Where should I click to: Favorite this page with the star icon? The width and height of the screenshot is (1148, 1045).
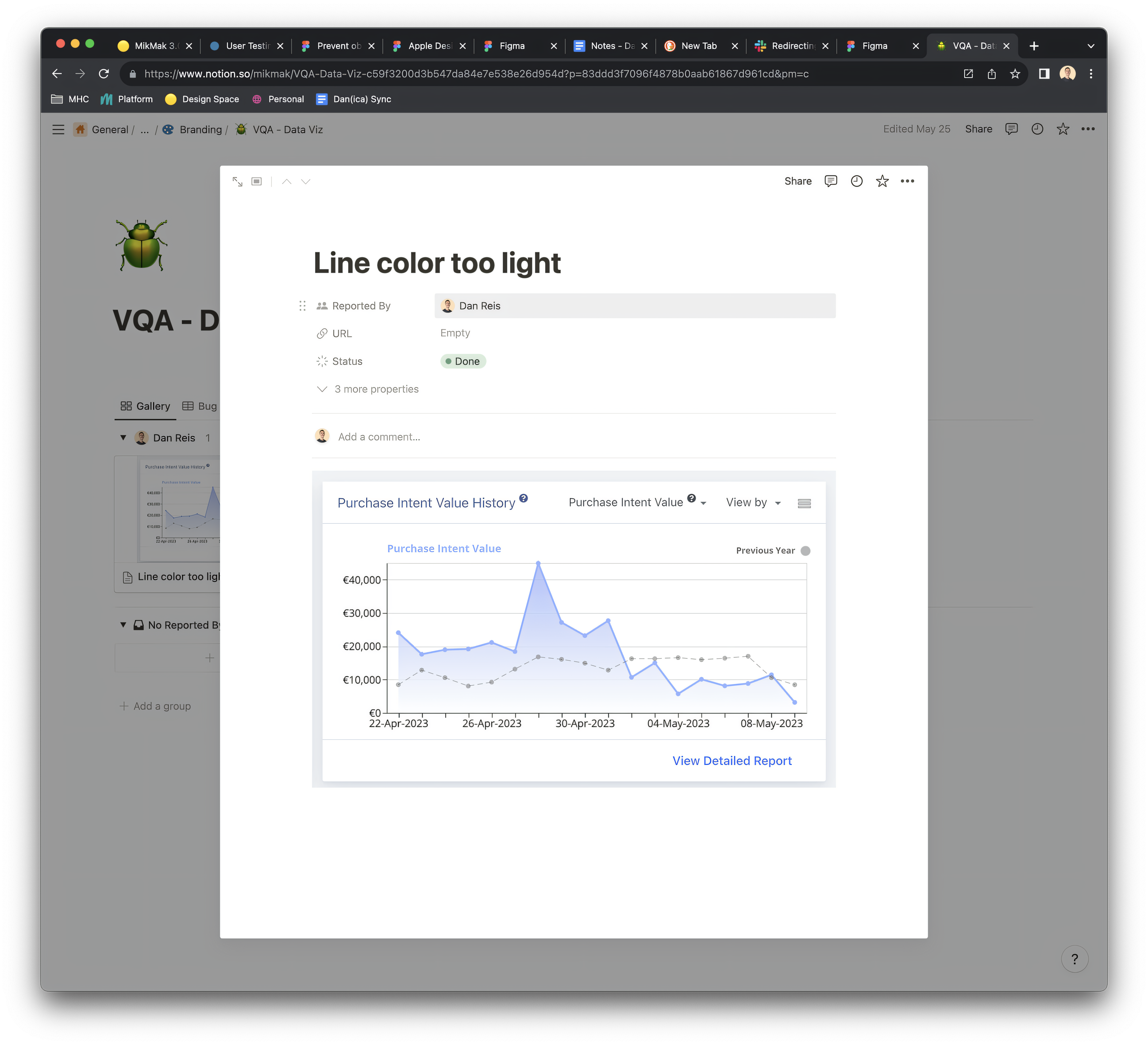(x=882, y=181)
